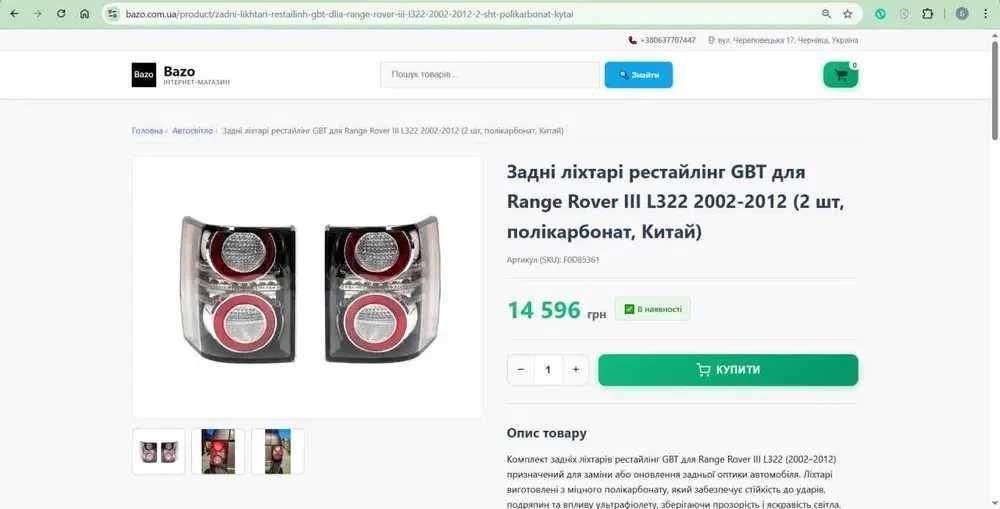Increase quantity with the plus button

coord(576,369)
